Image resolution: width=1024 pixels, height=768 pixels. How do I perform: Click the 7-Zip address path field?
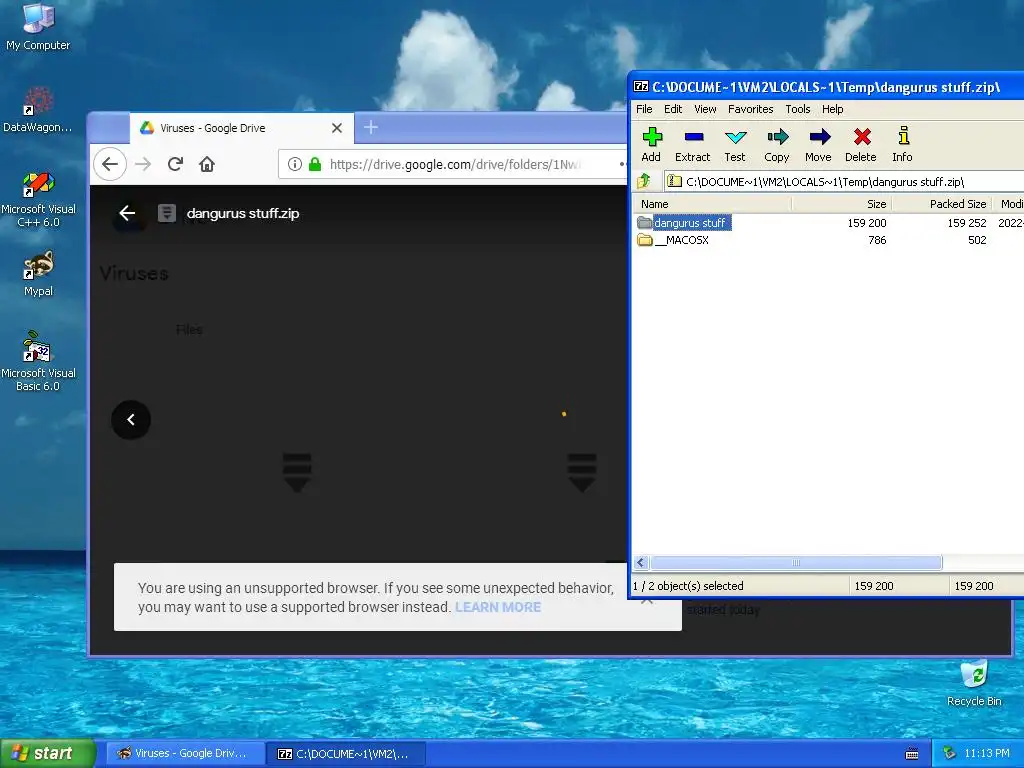[x=844, y=182]
